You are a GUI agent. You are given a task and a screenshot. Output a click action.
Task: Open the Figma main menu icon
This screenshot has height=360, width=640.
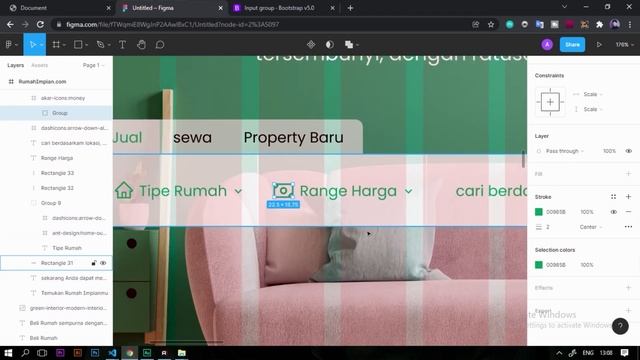pos(9,44)
